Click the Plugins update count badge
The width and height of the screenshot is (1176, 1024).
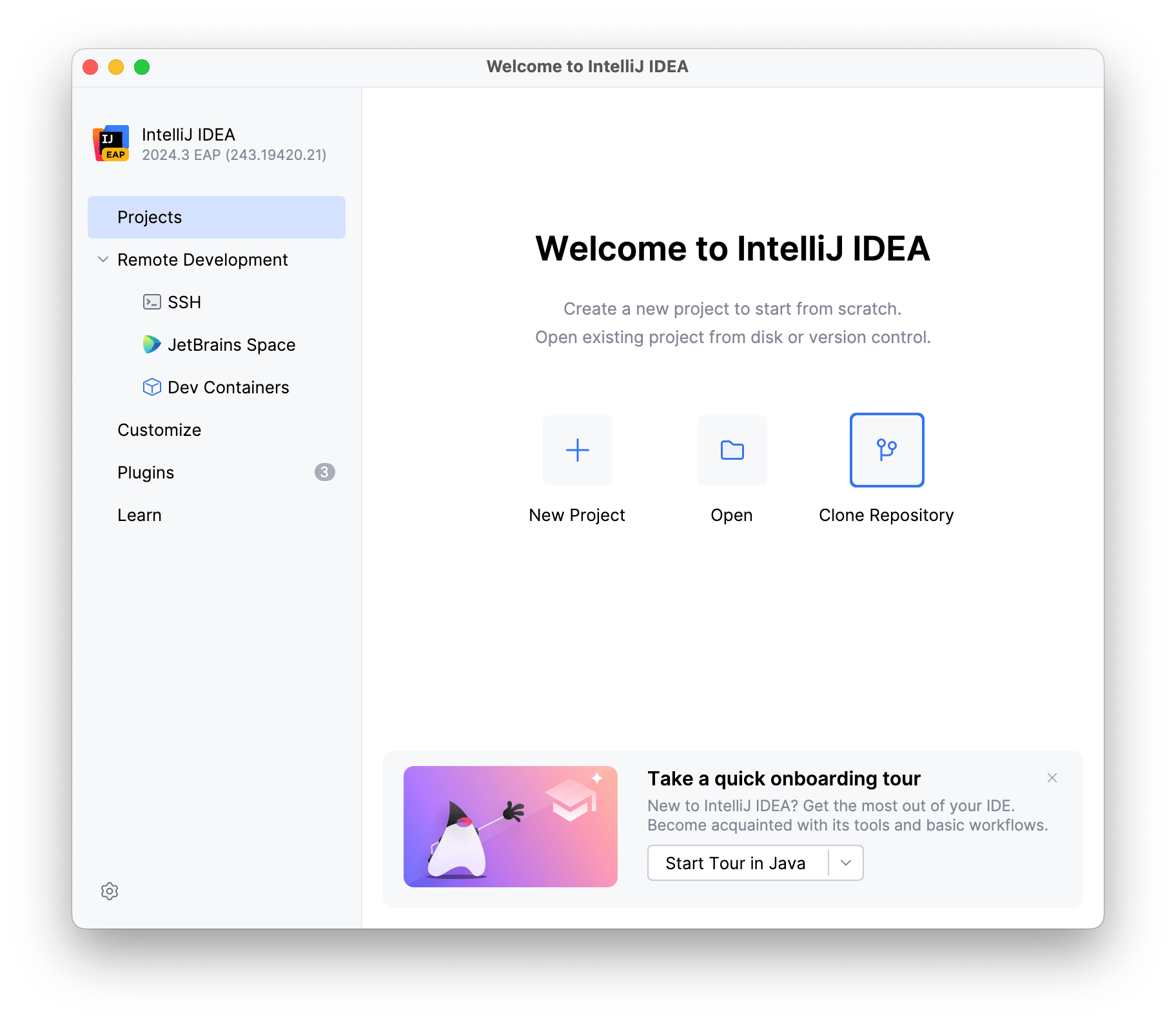tap(324, 472)
